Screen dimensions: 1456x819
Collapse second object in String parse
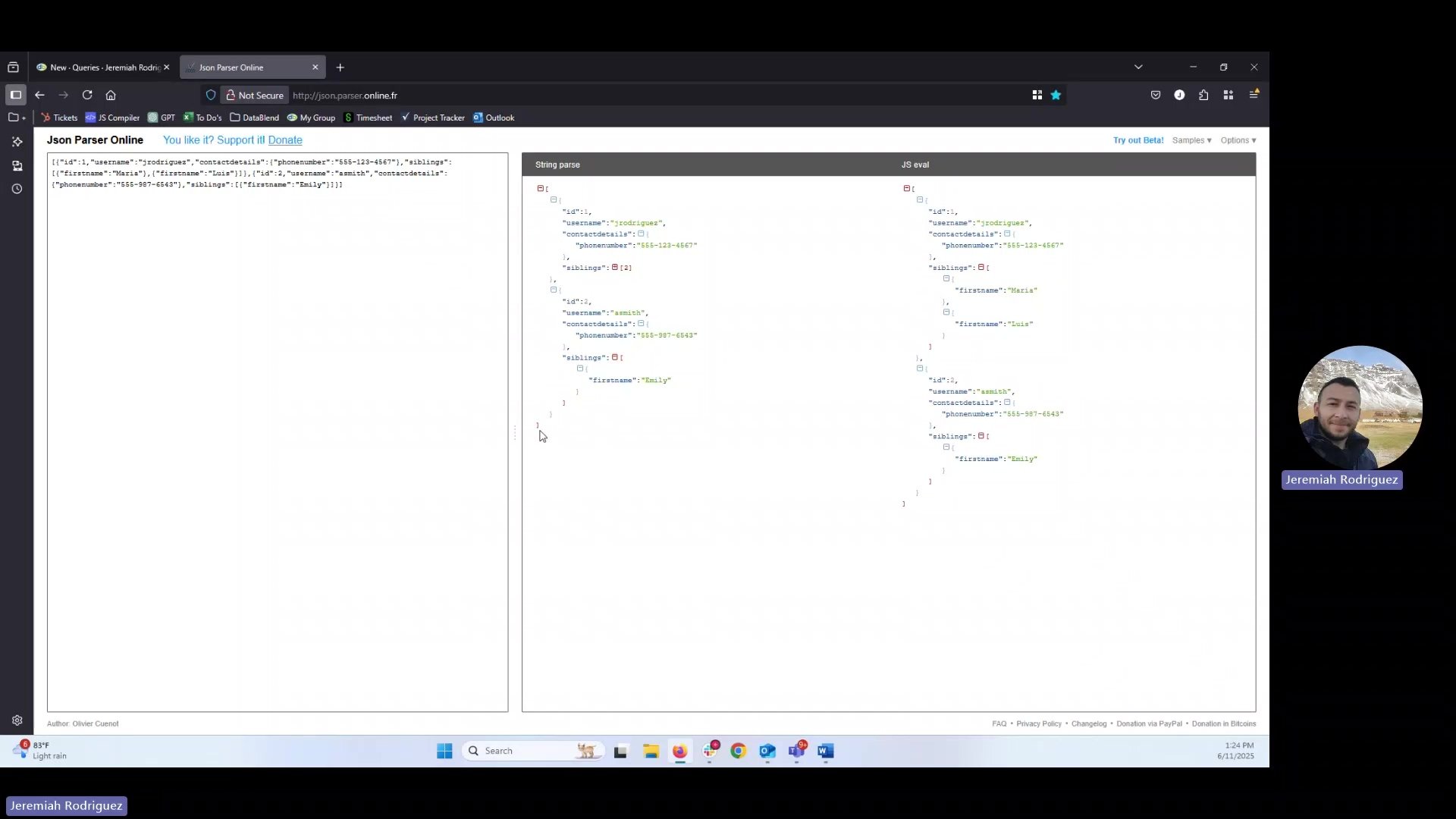[554, 290]
